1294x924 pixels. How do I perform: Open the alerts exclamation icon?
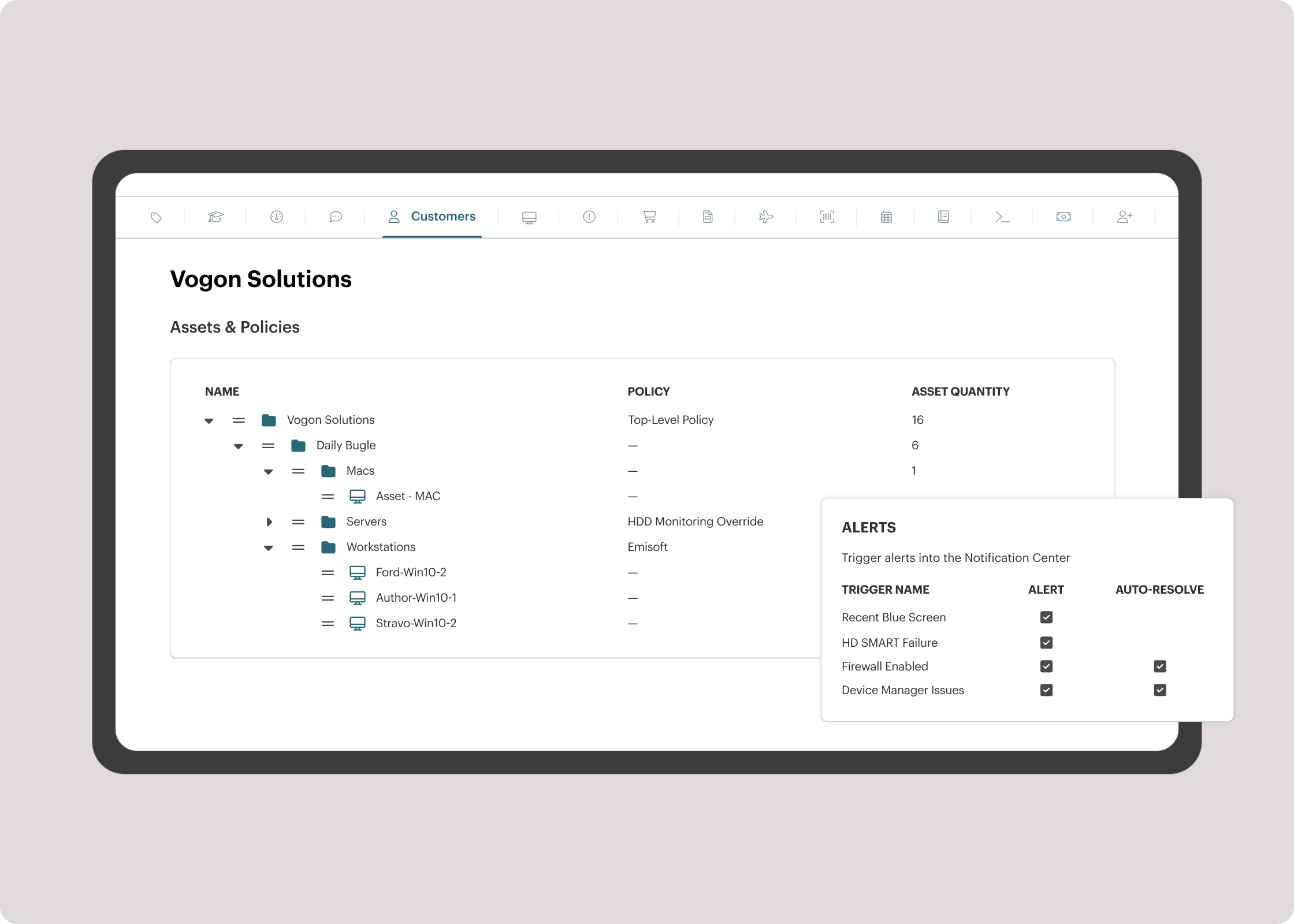(589, 217)
